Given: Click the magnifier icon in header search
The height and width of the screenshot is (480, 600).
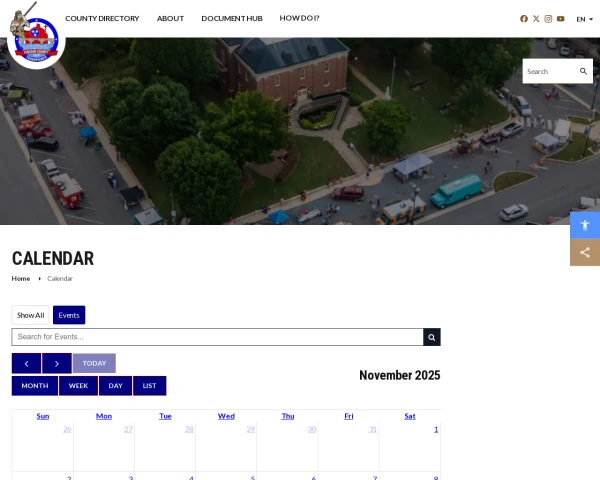Looking at the screenshot, I should [x=584, y=71].
